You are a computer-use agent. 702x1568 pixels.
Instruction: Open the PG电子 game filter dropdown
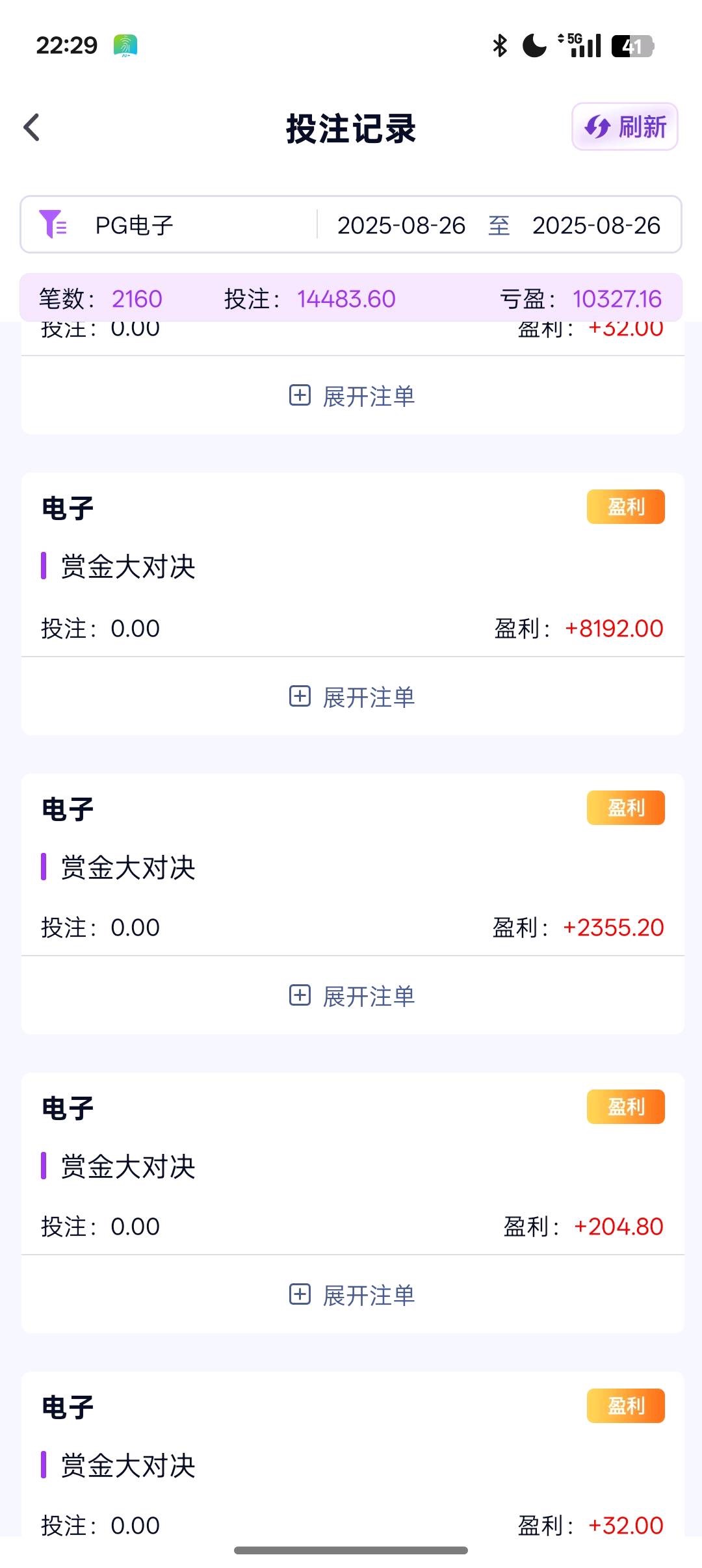click(x=134, y=226)
